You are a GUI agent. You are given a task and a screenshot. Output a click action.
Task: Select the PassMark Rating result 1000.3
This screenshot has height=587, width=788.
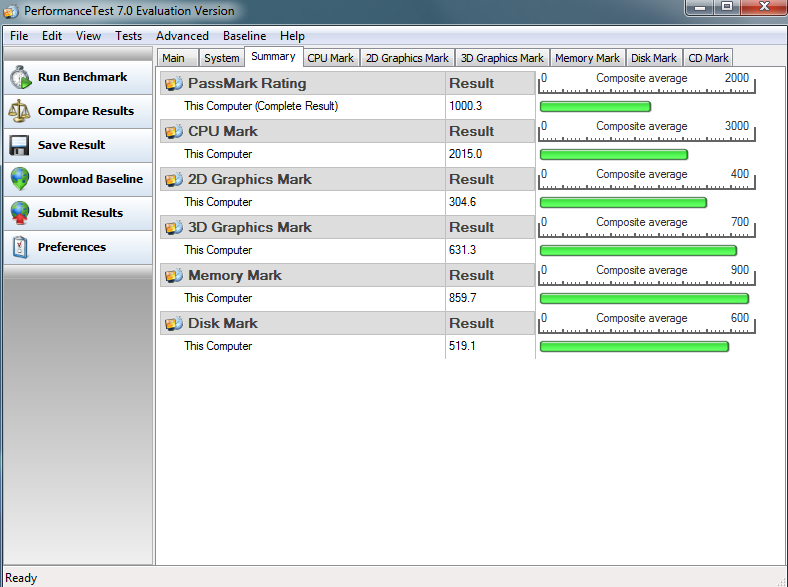pos(465,106)
